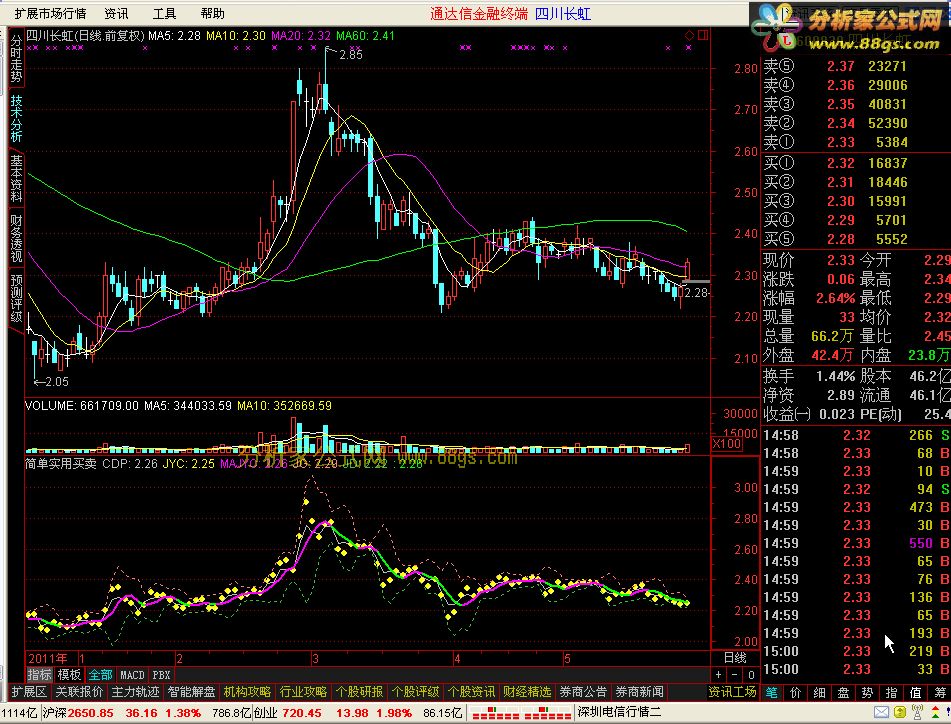Click the red diamond icon above chart
This screenshot has height=724, width=951.
pos(689,36)
